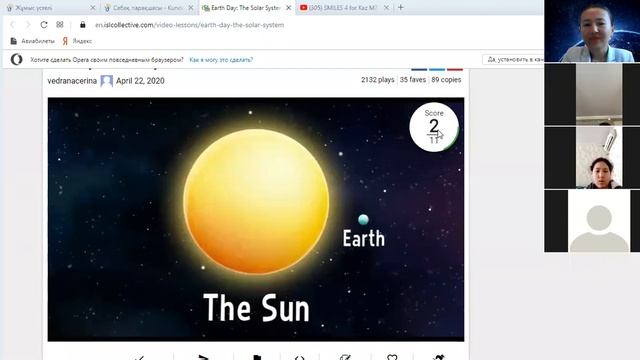Click the pencil edit icon below video
The height and width of the screenshot is (360, 640).
click(345, 358)
